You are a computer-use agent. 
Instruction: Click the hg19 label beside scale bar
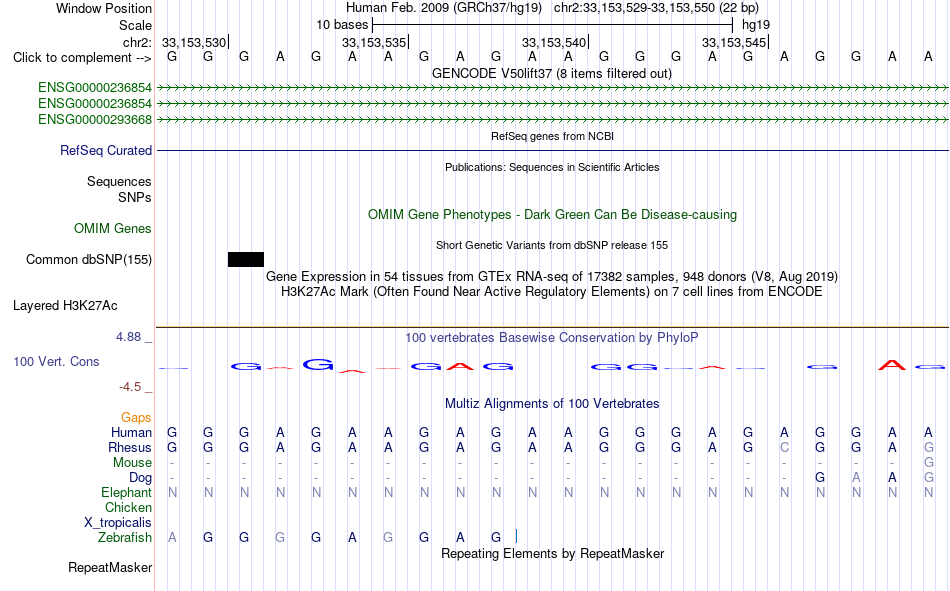tap(756, 25)
